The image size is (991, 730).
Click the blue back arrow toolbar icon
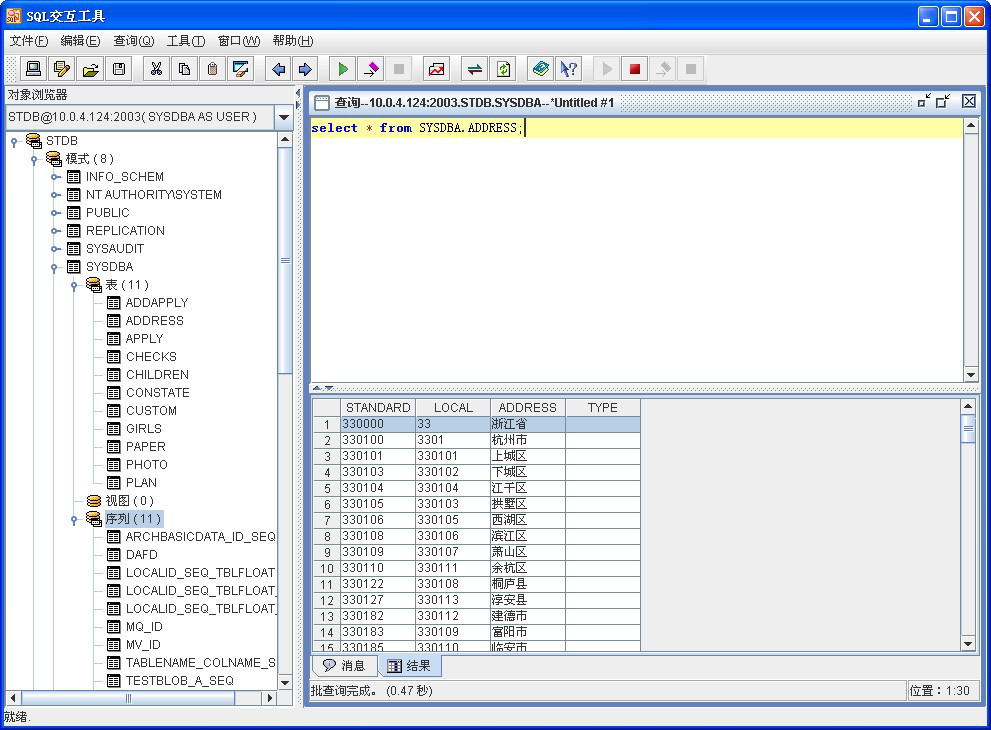[278, 69]
